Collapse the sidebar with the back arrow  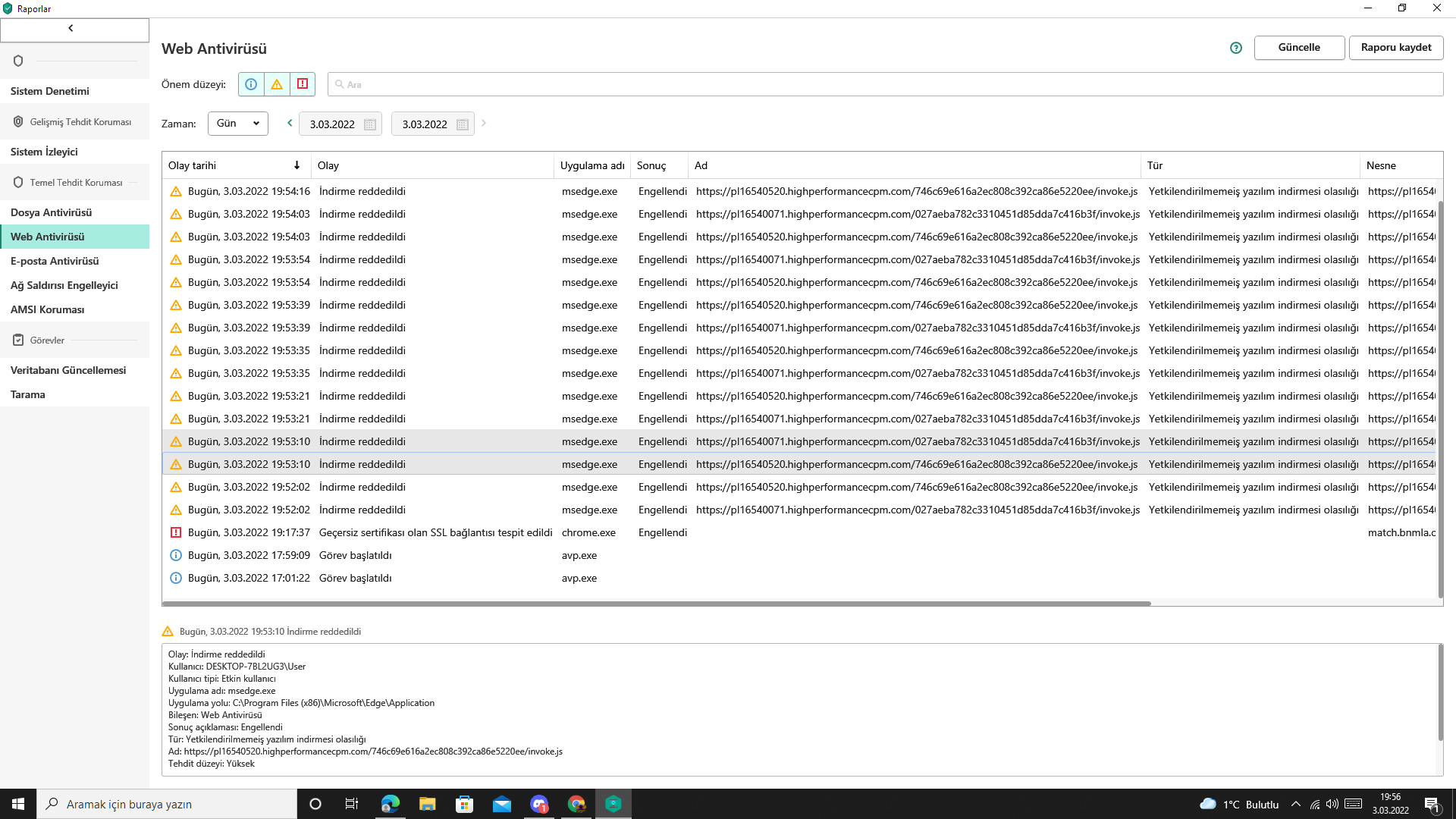[71, 28]
